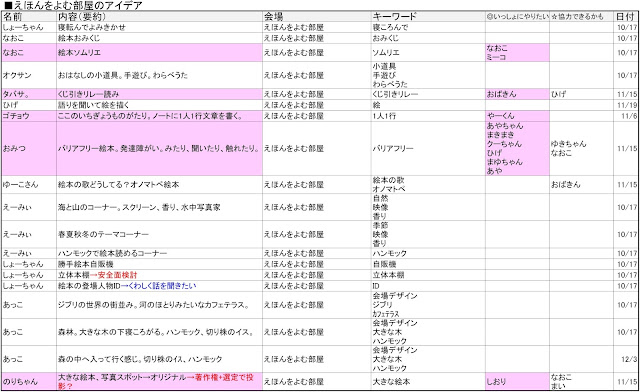Select the 内容(要約) column header
640x392 pixels.
tap(159, 17)
